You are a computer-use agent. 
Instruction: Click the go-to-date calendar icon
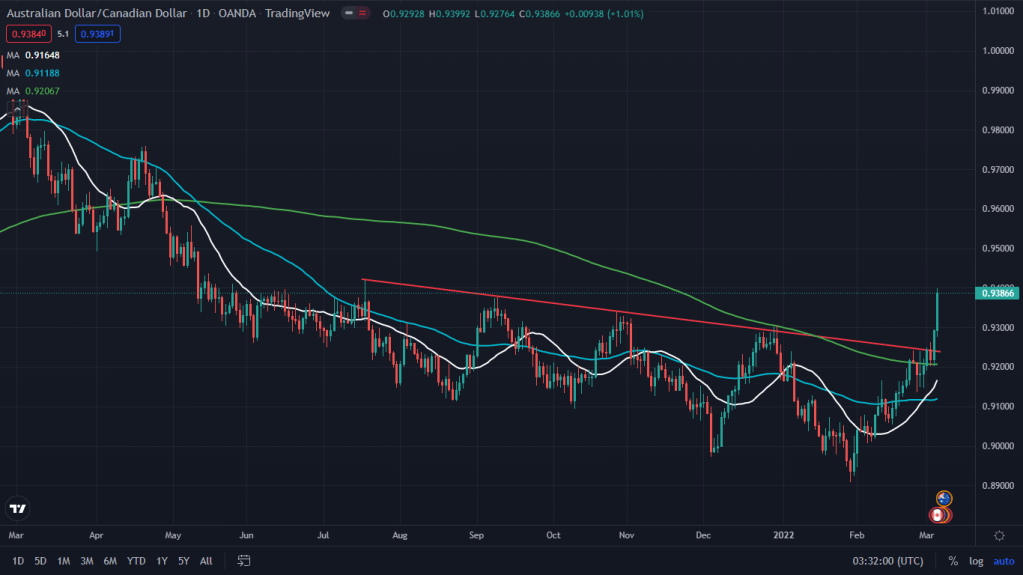coord(245,561)
